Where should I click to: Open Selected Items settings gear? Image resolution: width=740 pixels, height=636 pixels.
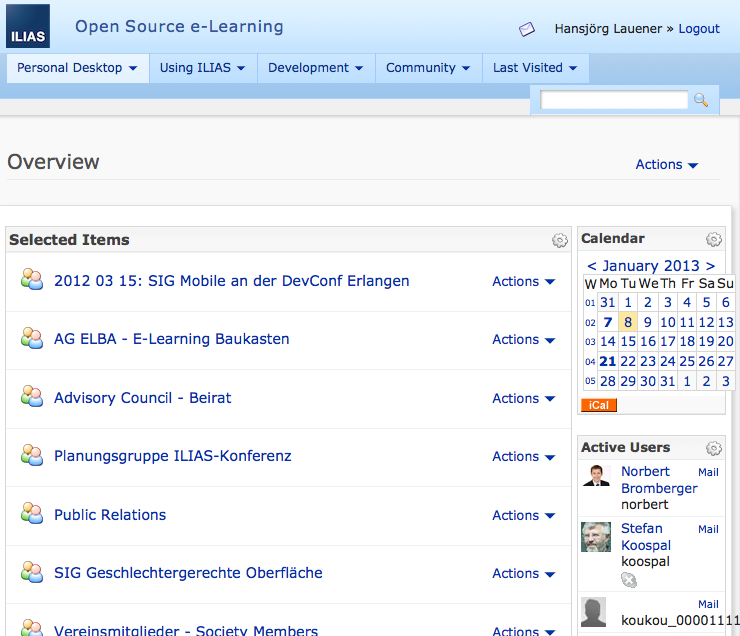point(560,240)
